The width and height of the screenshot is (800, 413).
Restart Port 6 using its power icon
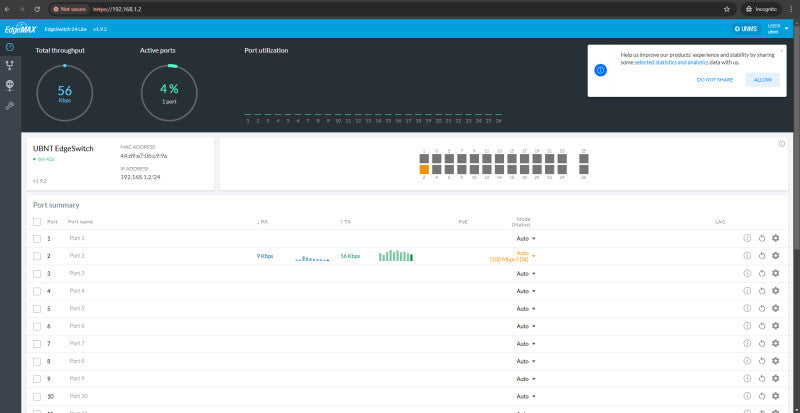click(762, 326)
